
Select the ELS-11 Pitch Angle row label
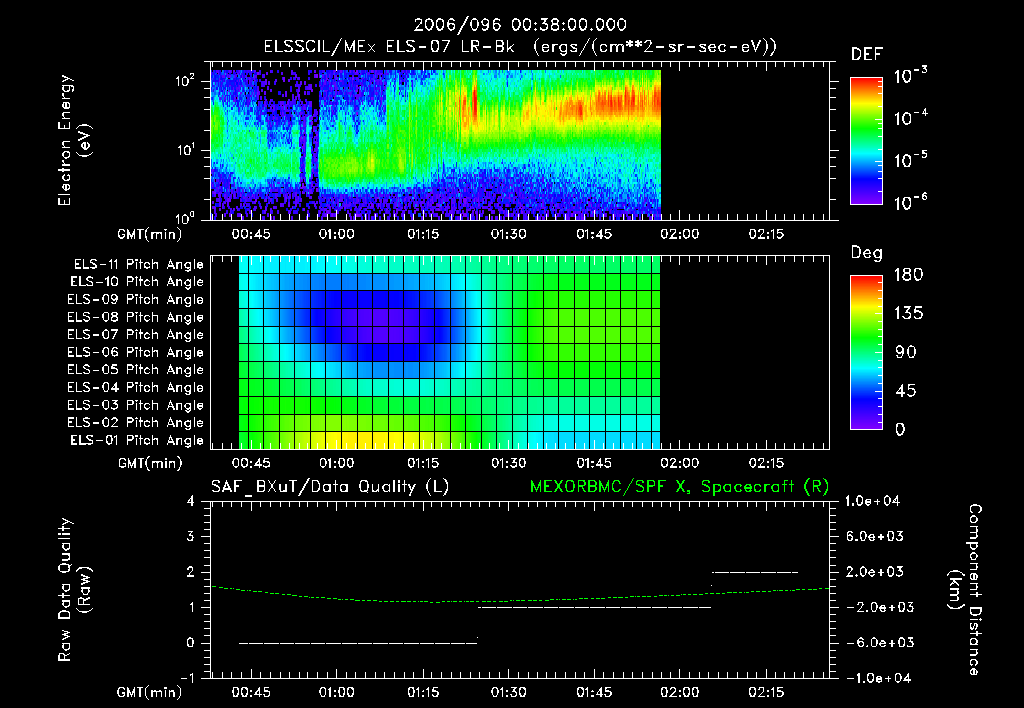pos(138,265)
